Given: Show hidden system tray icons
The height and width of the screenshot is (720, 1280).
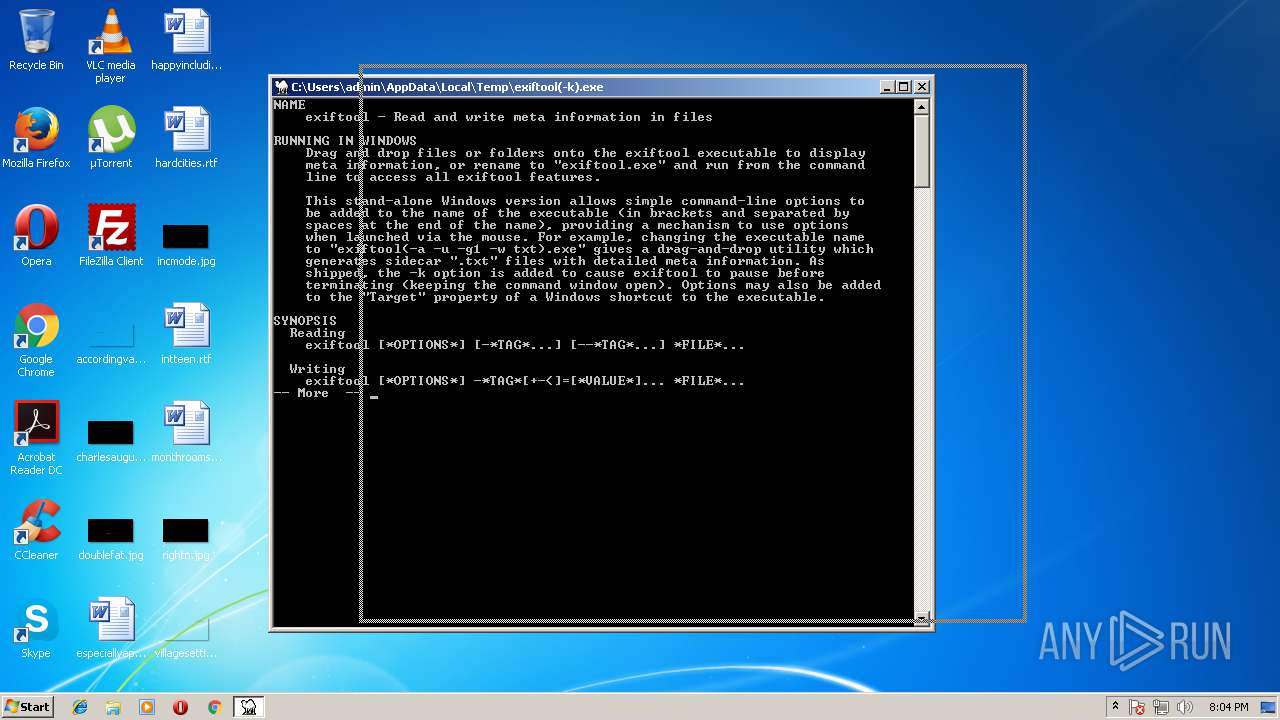Looking at the screenshot, I should (1115, 707).
